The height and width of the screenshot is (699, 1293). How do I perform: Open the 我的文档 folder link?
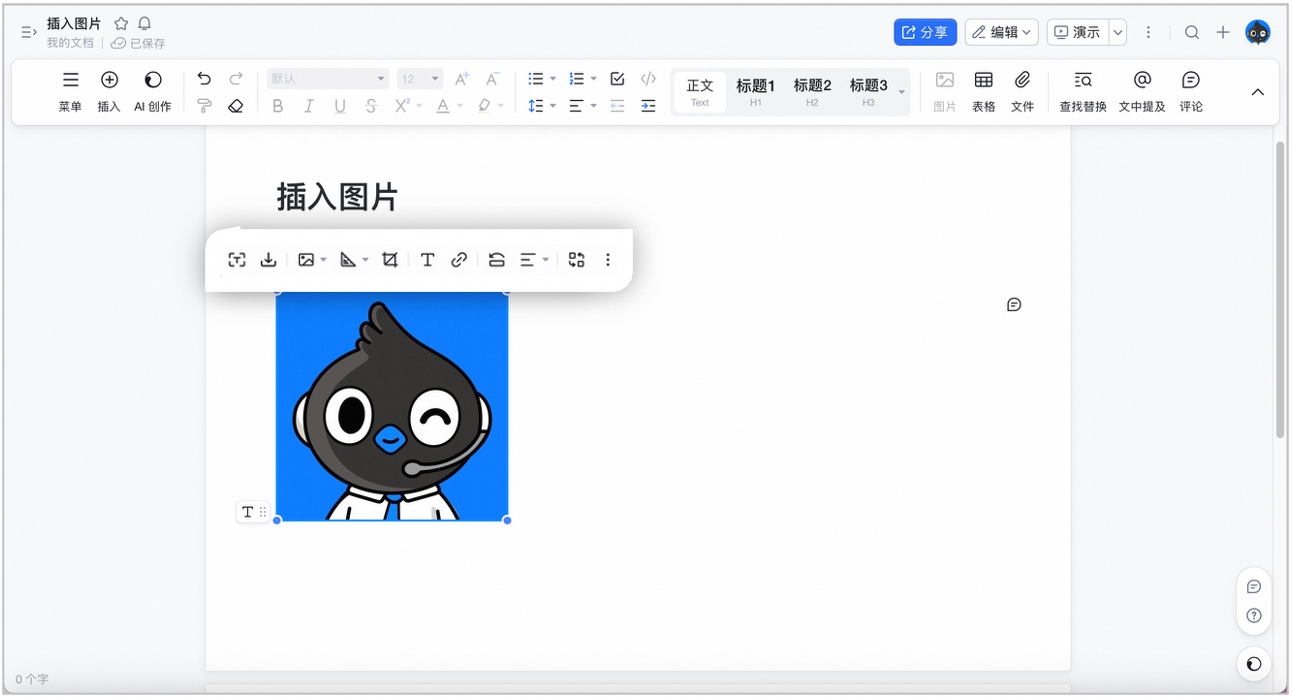point(70,43)
